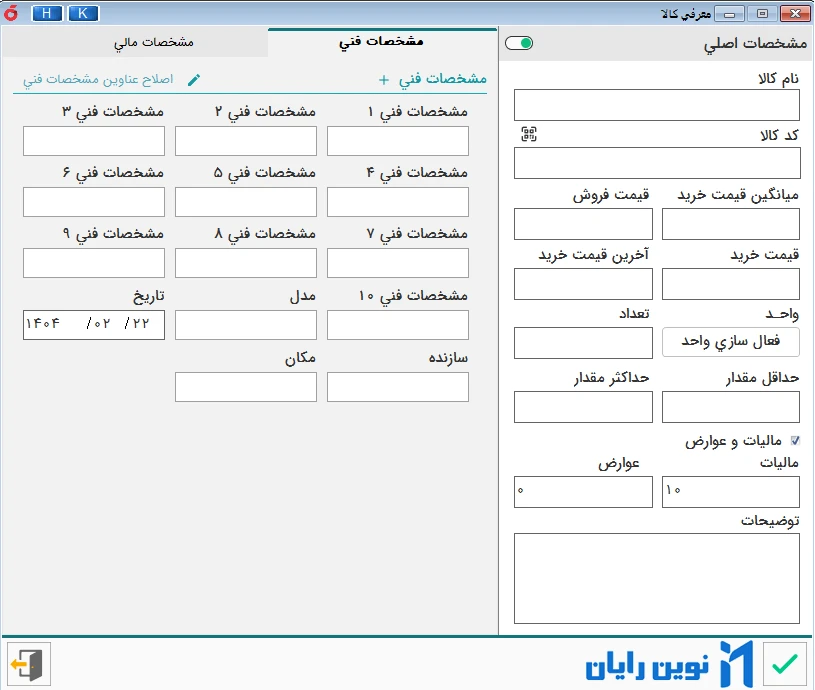Click the مشخصات فني ۶ field
815x690 pixels.
pos(94,202)
